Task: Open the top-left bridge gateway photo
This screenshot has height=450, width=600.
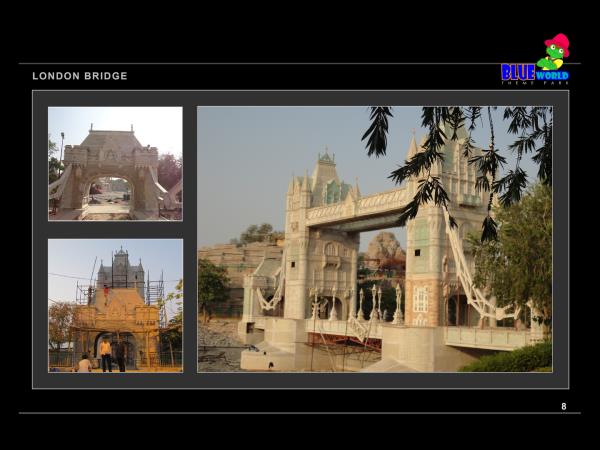Action: (x=115, y=163)
